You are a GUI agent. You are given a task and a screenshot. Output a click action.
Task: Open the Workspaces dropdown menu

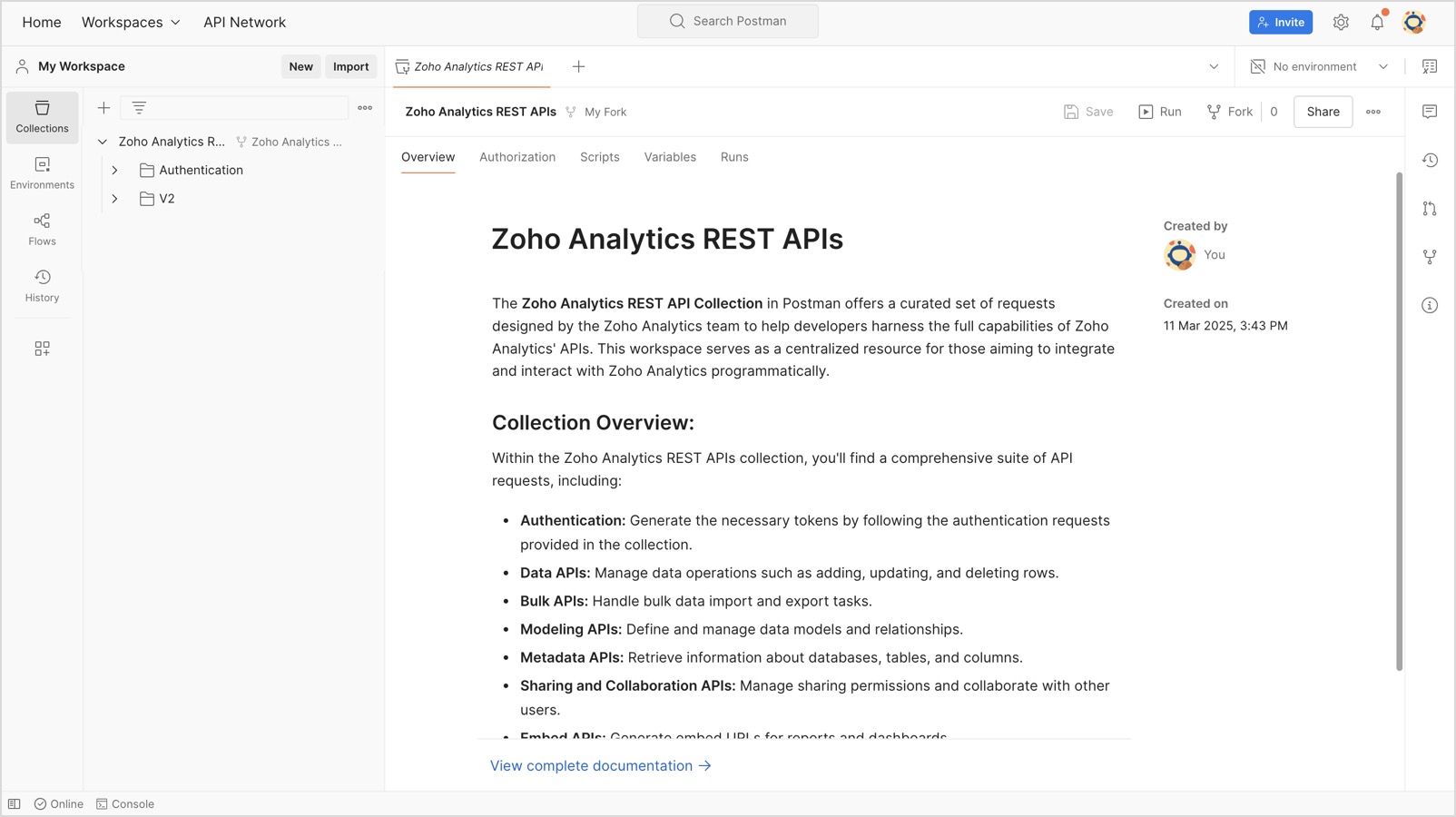[x=131, y=22]
